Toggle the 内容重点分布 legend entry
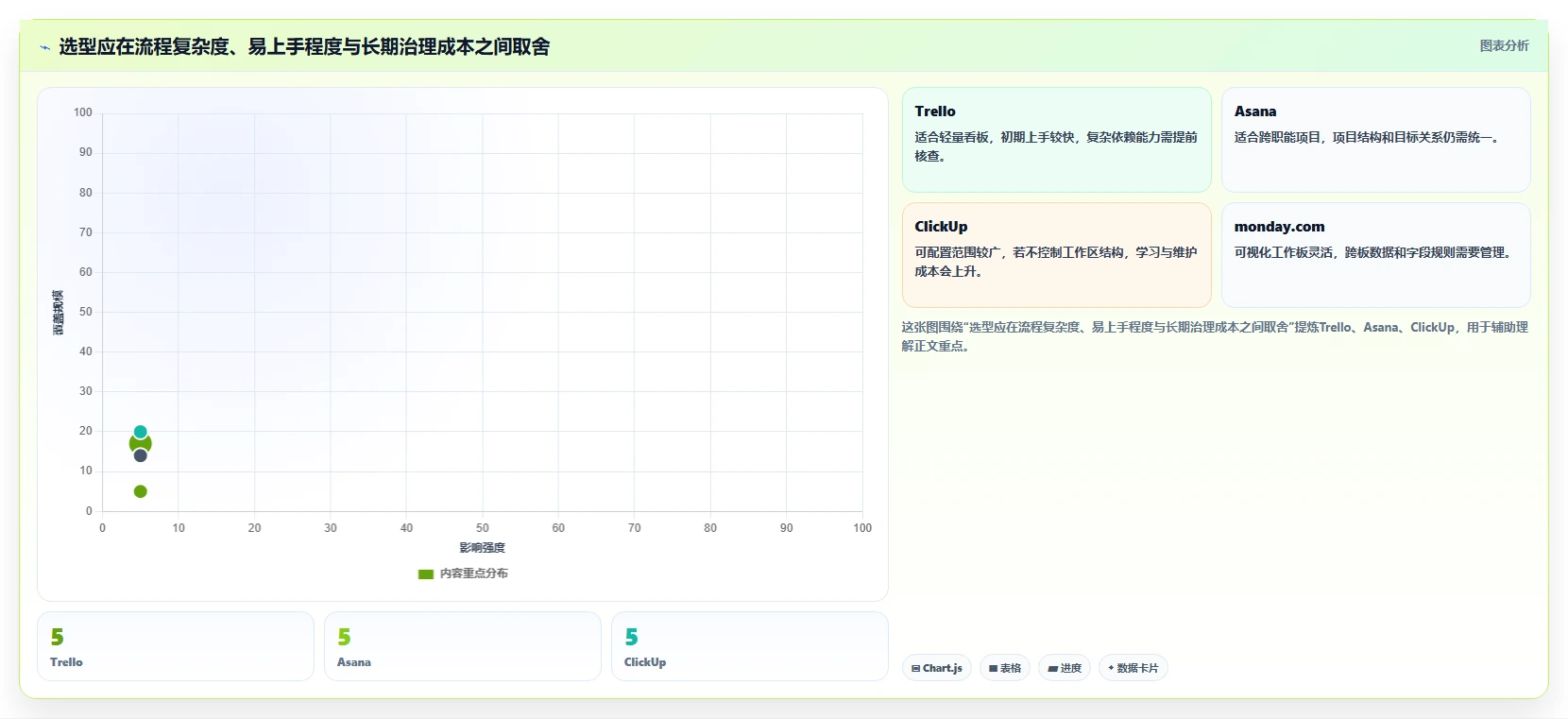 [x=463, y=573]
